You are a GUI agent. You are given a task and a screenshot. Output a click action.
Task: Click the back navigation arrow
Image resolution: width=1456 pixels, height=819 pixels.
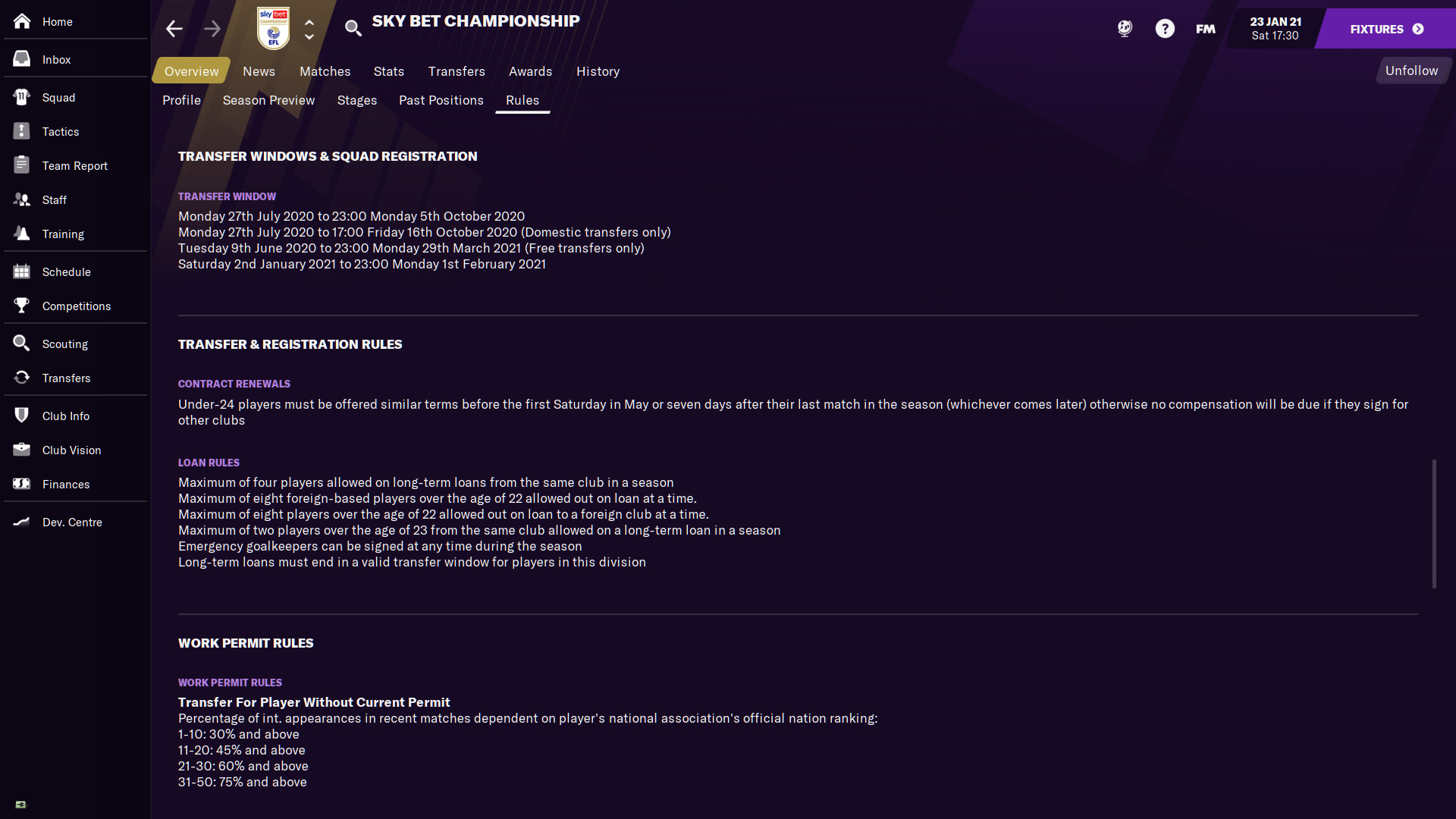click(x=174, y=29)
